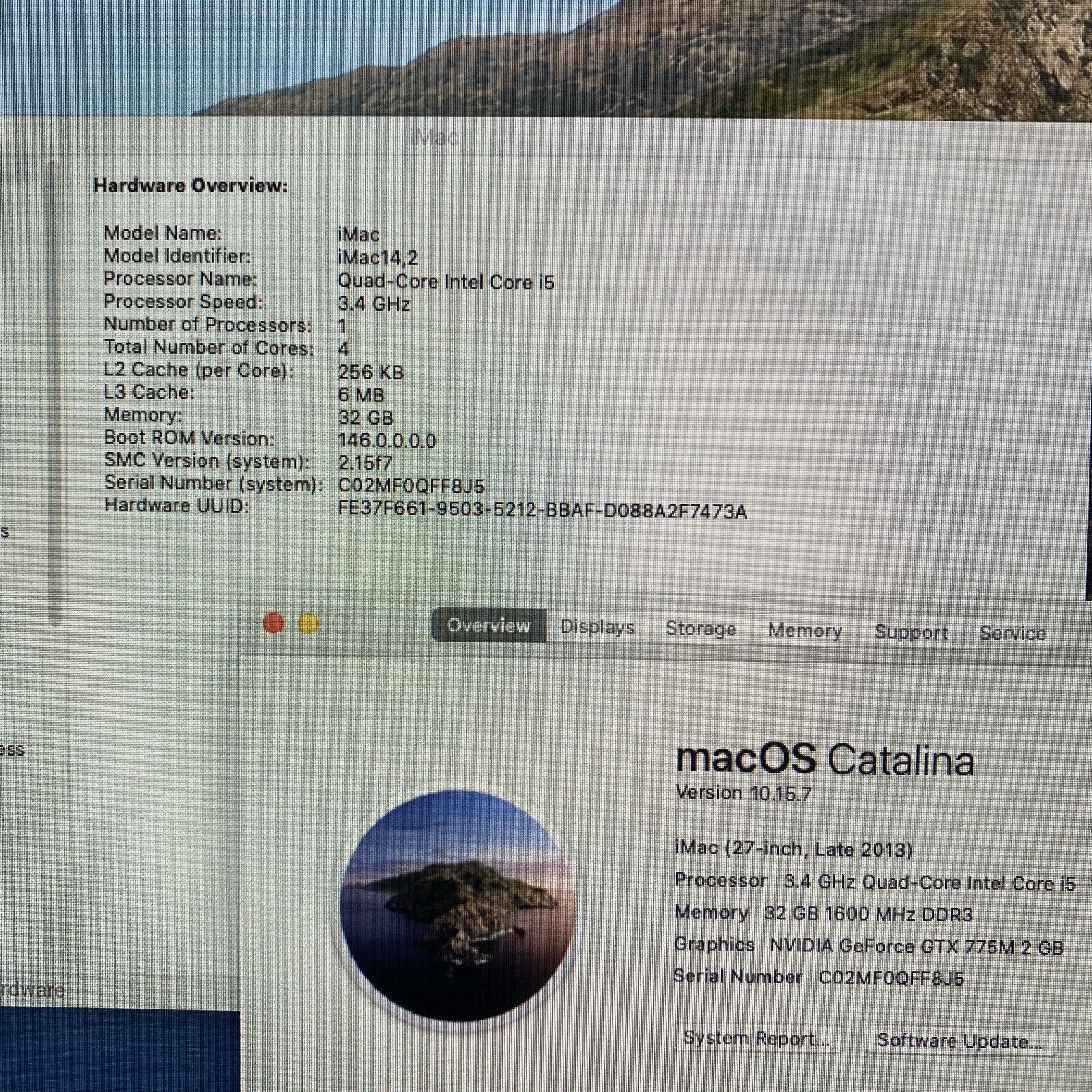Click the 'Total Number of Cores:' label

209,347
